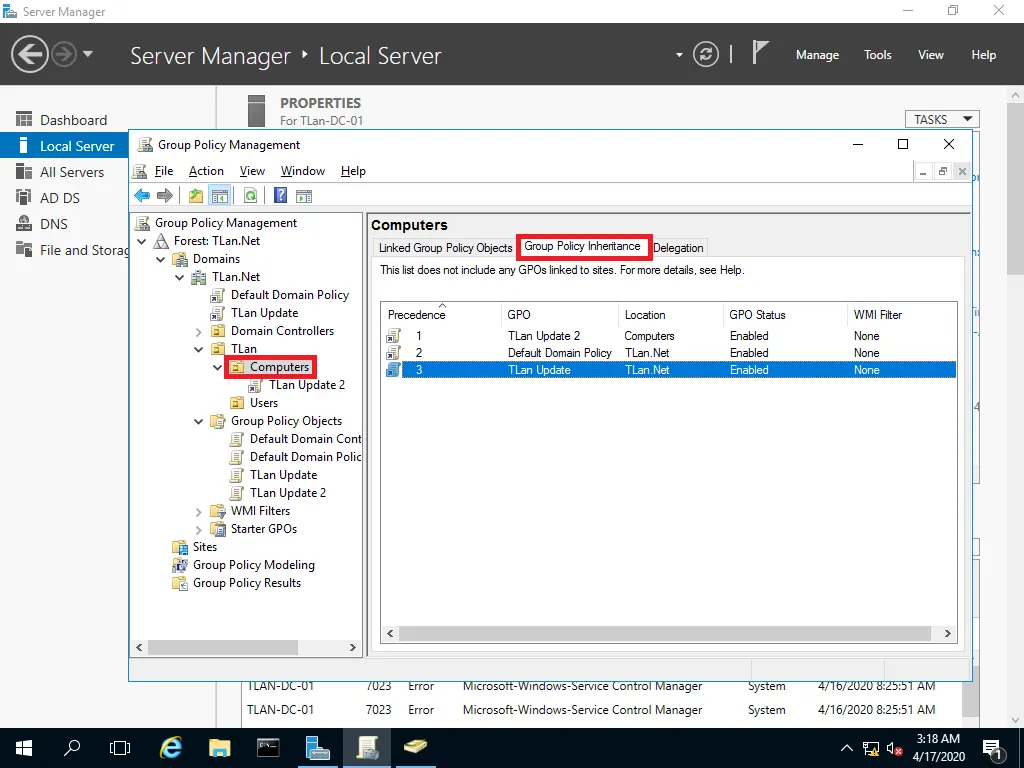The height and width of the screenshot is (768, 1024).
Task: Toggle Show/Hide Console Tree toolbar icon
Action: pyautogui.click(x=219, y=196)
